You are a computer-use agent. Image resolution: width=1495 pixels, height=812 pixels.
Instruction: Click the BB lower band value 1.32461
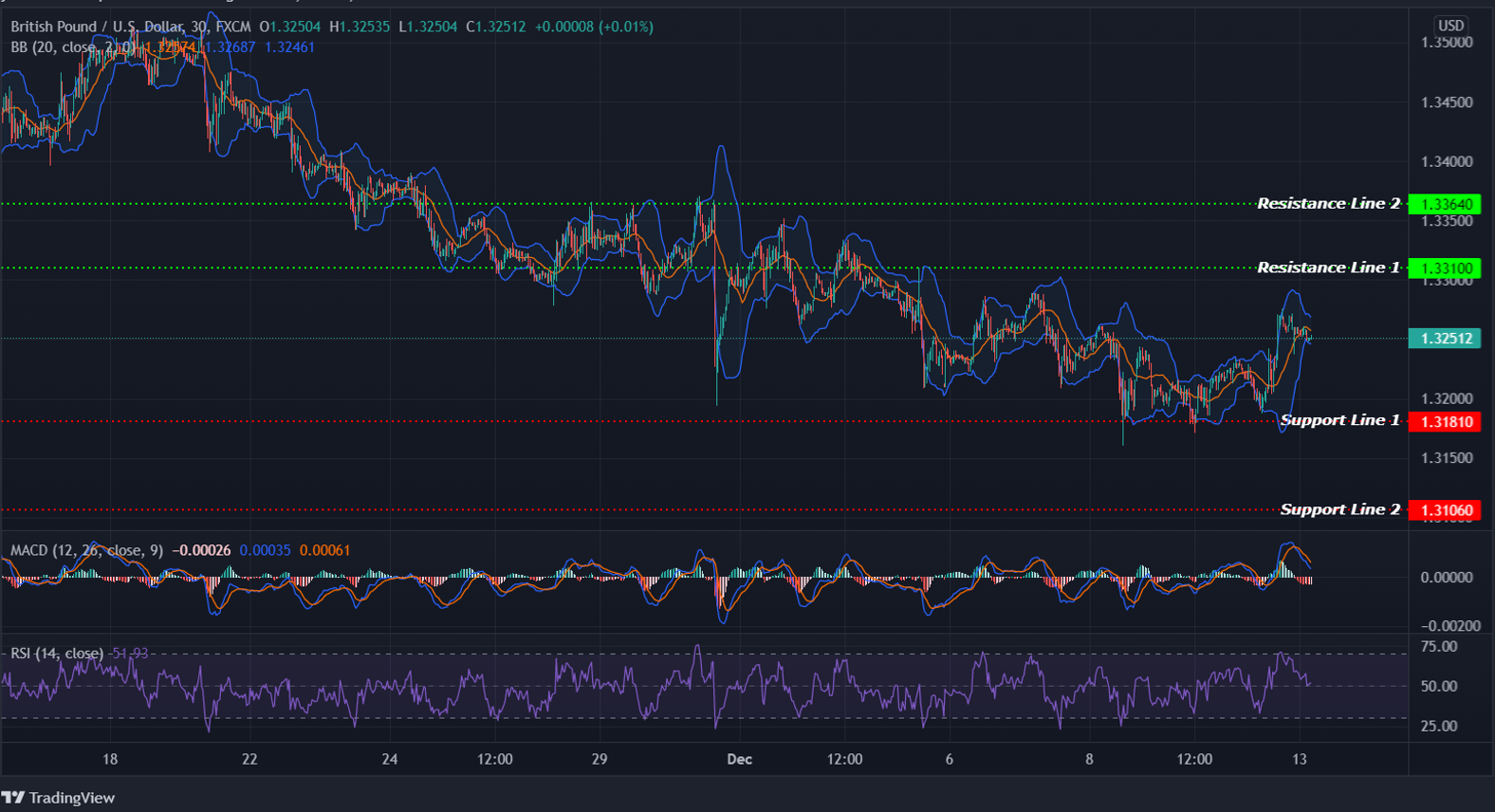coord(289,47)
